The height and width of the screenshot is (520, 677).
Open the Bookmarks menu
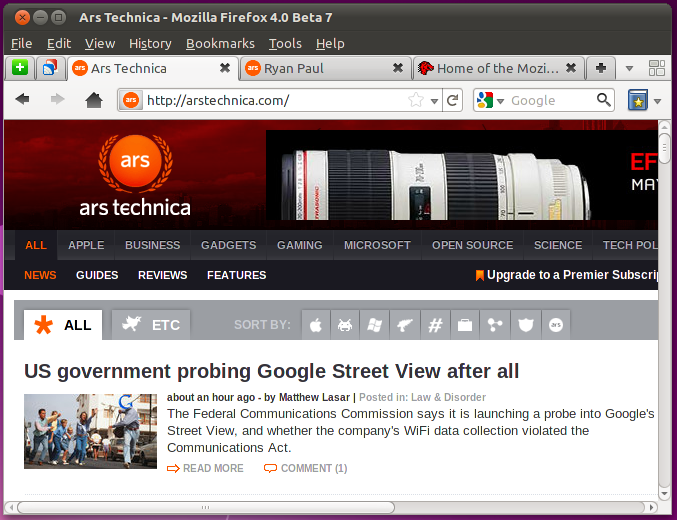click(x=220, y=43)
